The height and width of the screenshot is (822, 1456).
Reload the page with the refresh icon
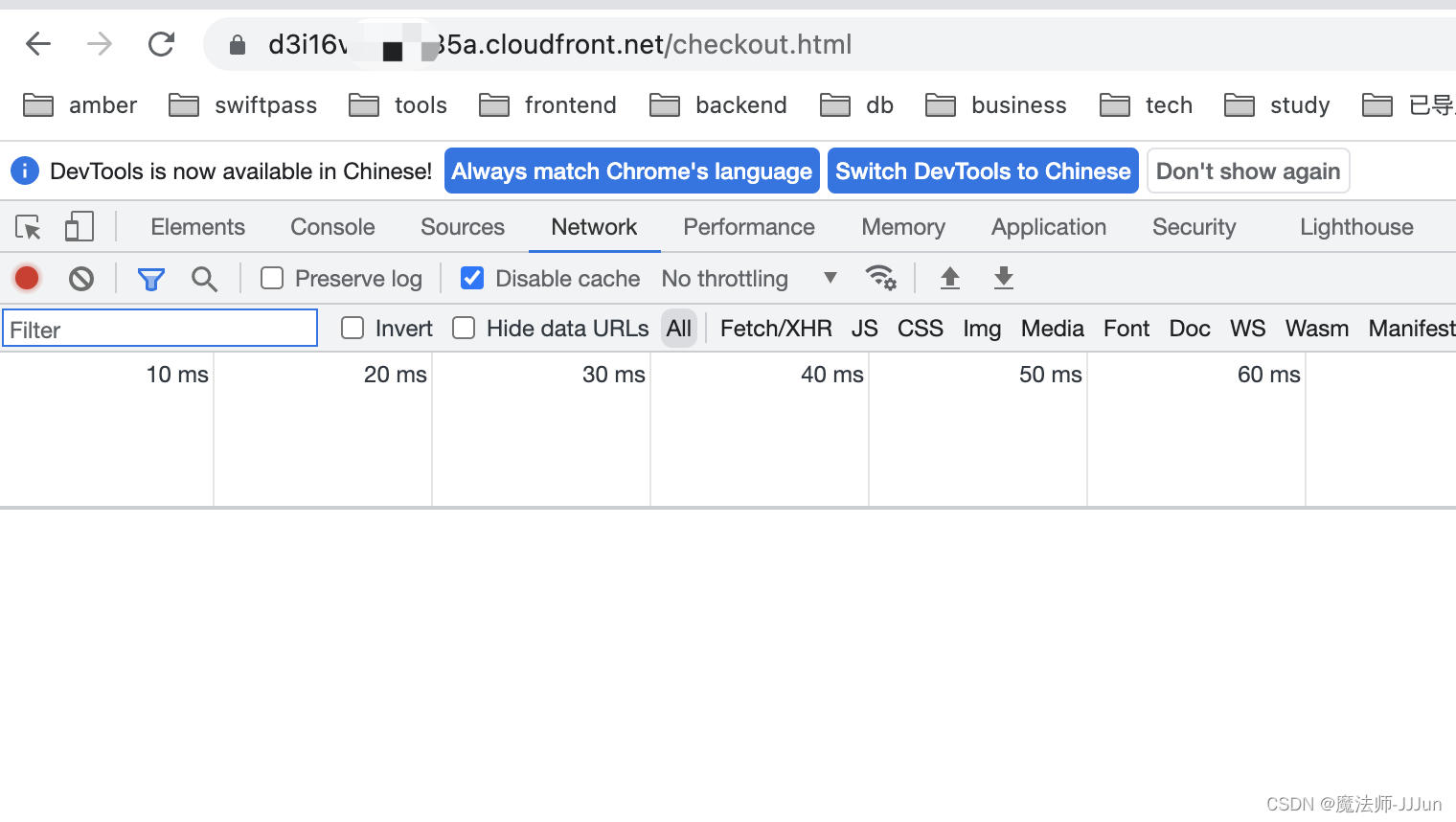click(161, 44)
